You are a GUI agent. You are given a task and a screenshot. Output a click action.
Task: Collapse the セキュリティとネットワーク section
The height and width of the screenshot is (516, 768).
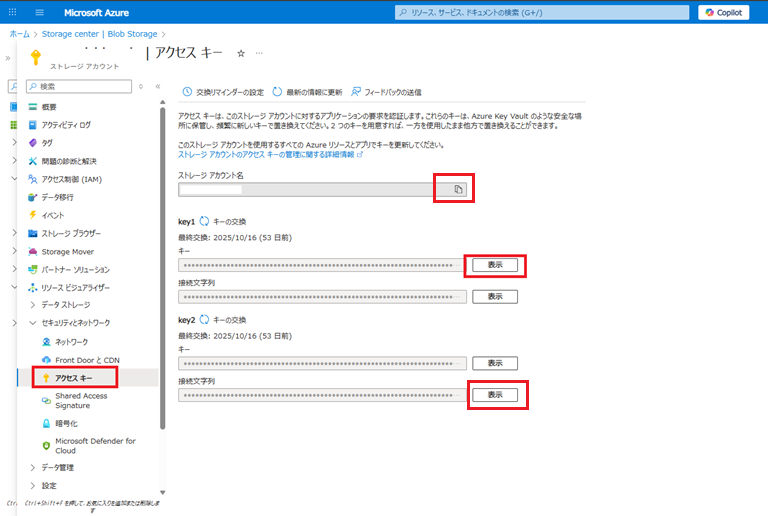pos(33,323)
